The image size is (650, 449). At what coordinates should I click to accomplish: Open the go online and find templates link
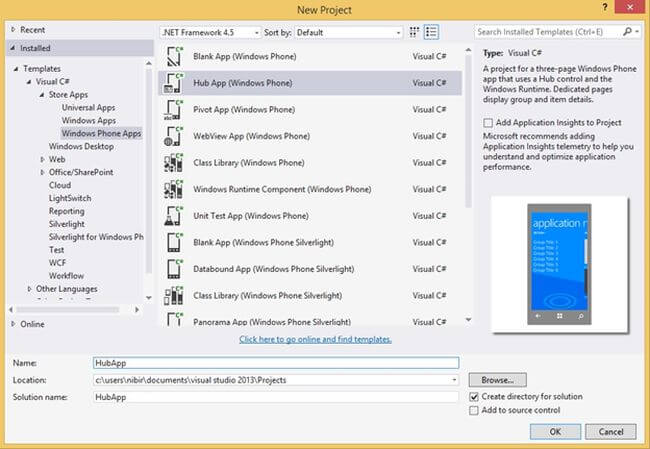[x=315, y=340]
